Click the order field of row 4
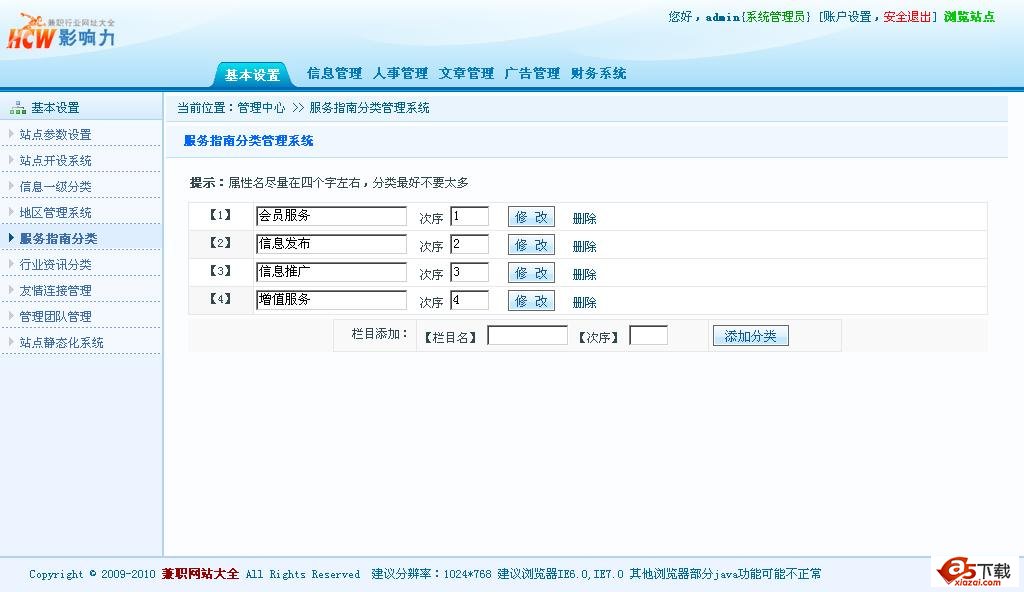Image resolution: width=1024 pixels, height=592 pixels. click(470, 301)
